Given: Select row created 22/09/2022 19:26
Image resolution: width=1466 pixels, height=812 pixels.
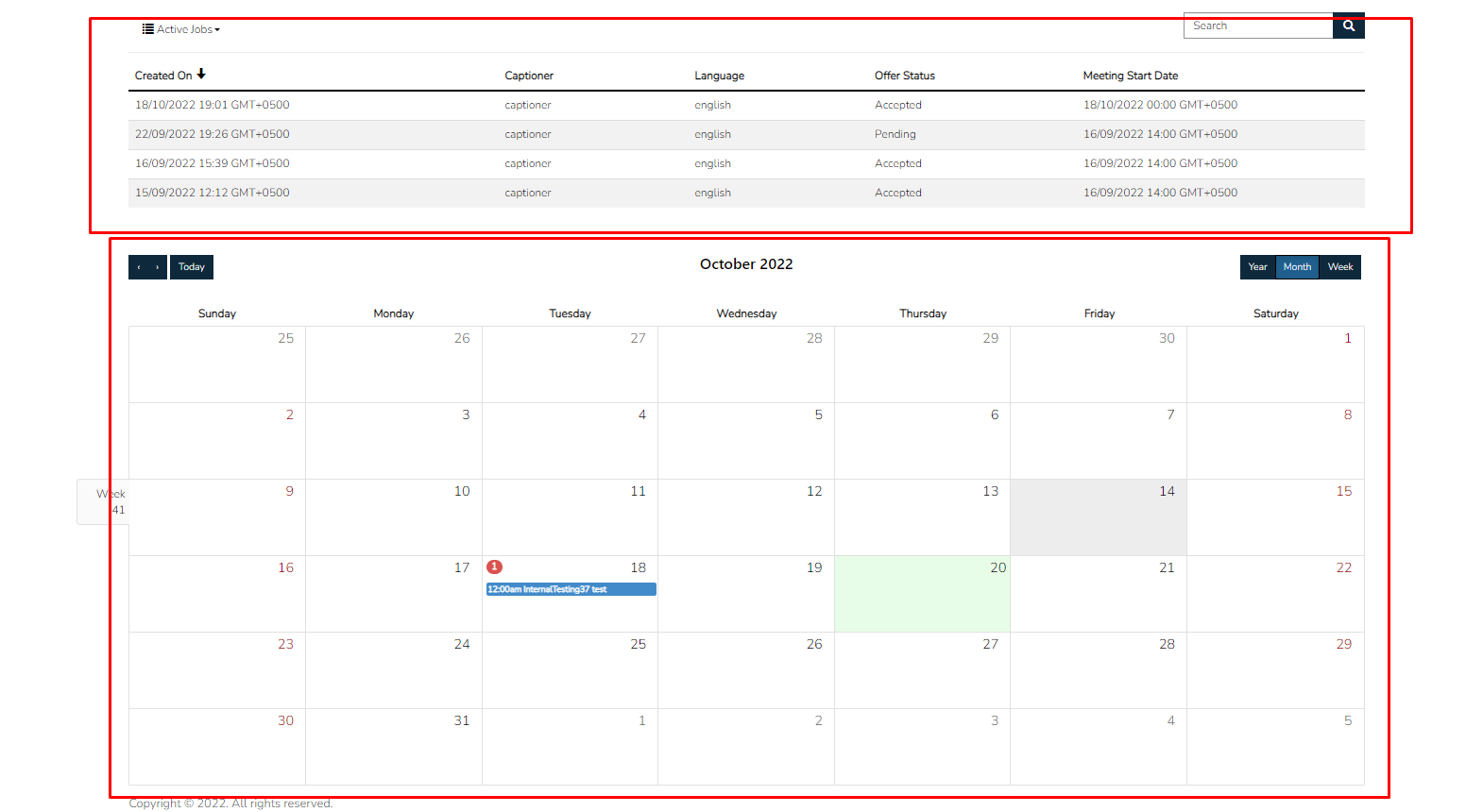Looking at the screenshot, I should [746, 134].
